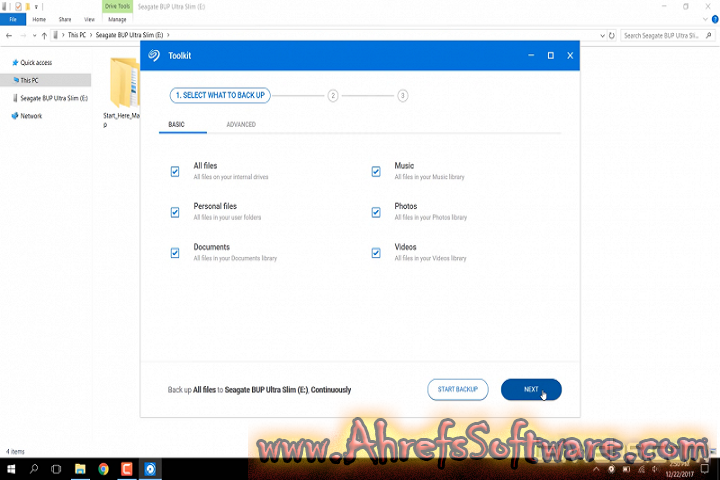The height and width of the screenshot is (480, 720).
Task: Click the "All files" label text
Action: pos(205,166)
